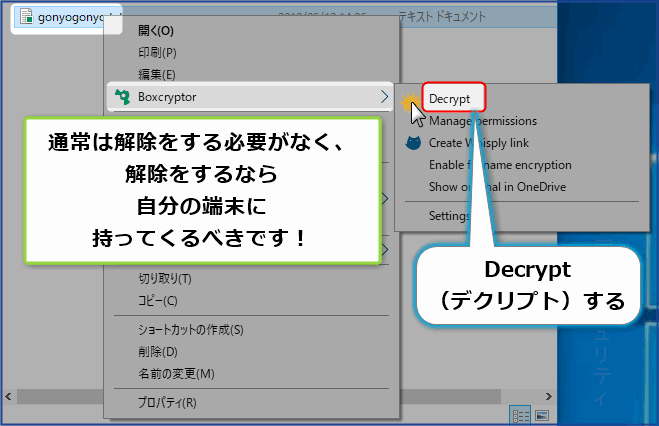659x426 pixels.
Task: Choose コピー(C) to copy file
Action: (x=158, y=300)
